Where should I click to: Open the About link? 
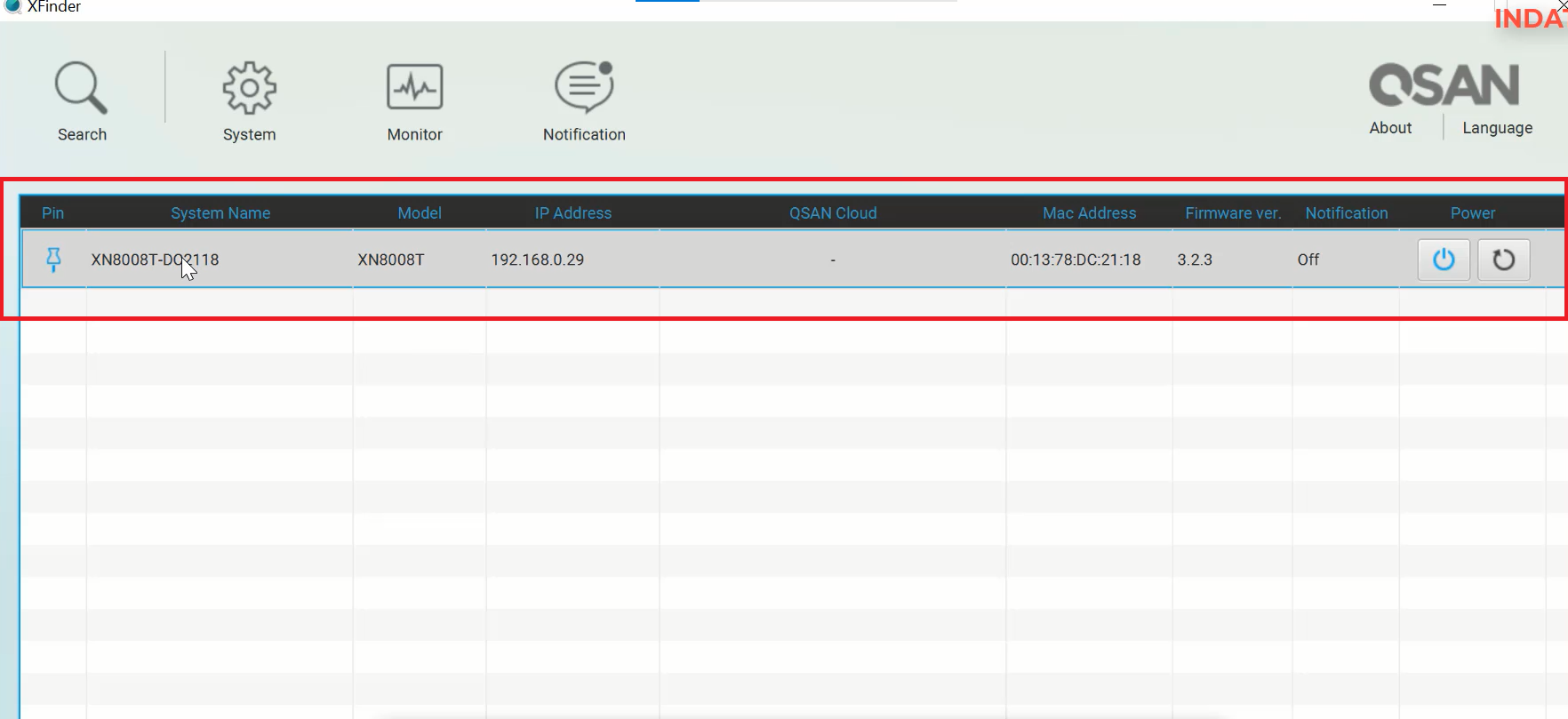coord(1390,128)
